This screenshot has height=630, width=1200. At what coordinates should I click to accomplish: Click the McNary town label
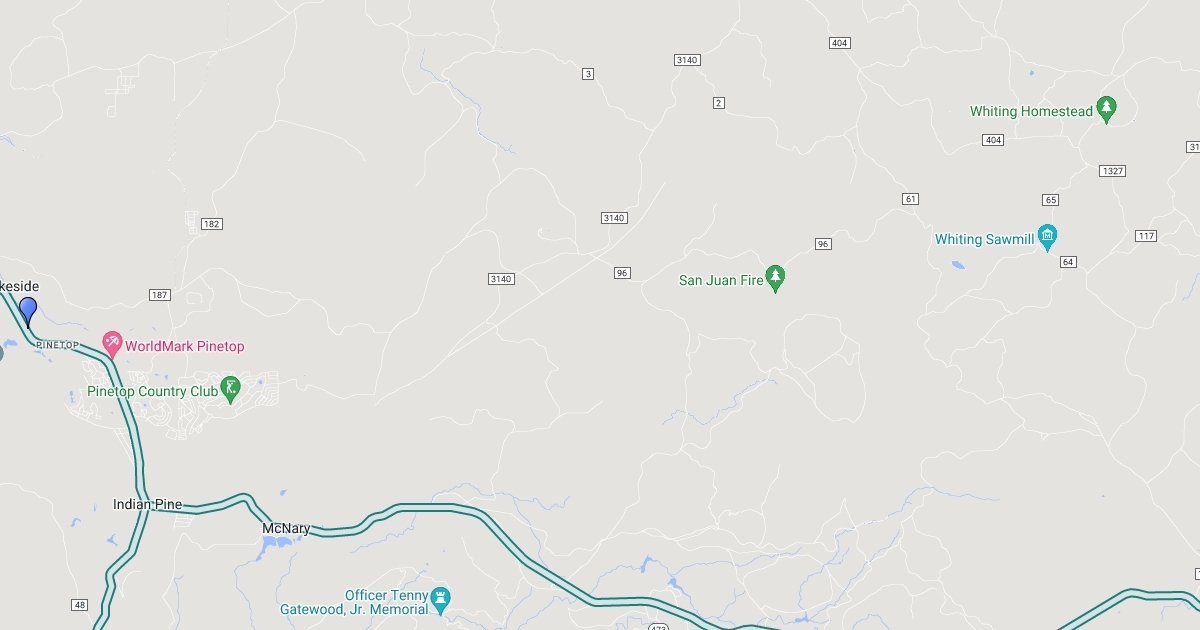click(x=286, y=528)
